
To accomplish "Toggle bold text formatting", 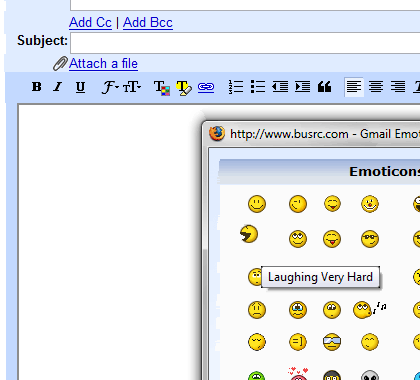I will pyautogui.click(x=37, y=87).
